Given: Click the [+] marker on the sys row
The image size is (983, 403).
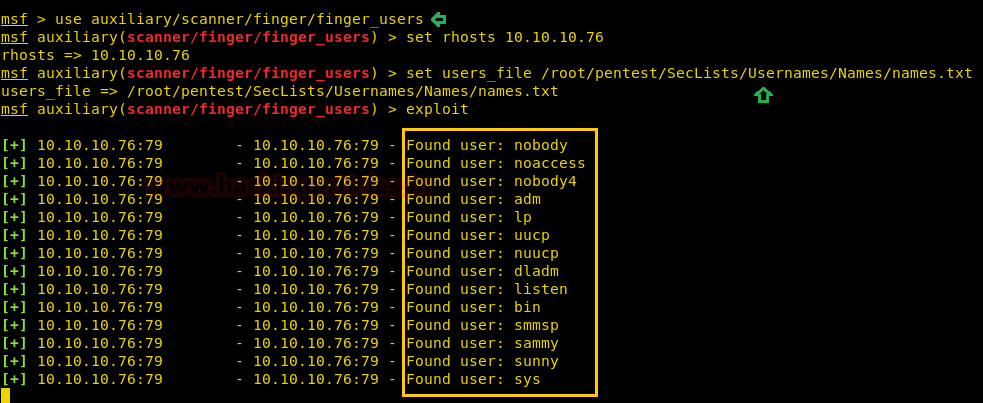Looking at the screenshot, I should point(14,379).
